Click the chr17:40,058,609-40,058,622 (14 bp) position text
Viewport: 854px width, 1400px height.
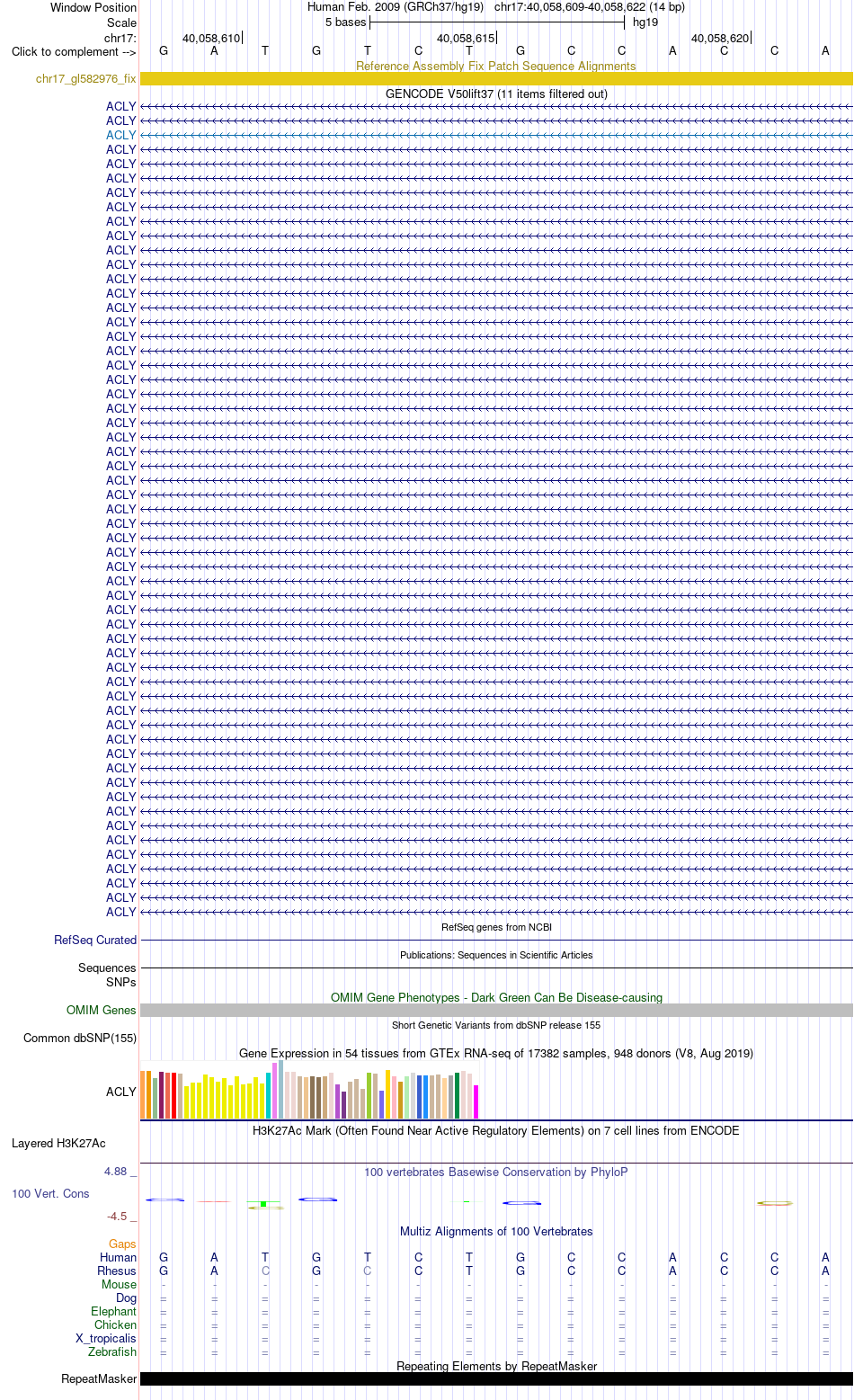(x=590, y=7)
